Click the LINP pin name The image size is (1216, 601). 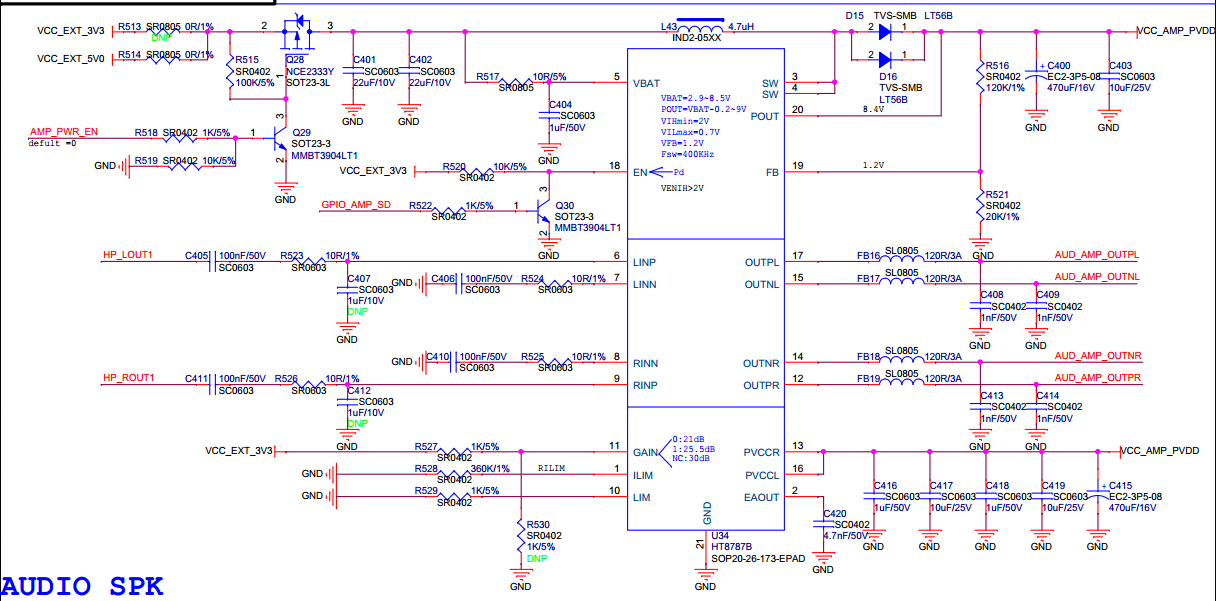[x=646, y=262]
